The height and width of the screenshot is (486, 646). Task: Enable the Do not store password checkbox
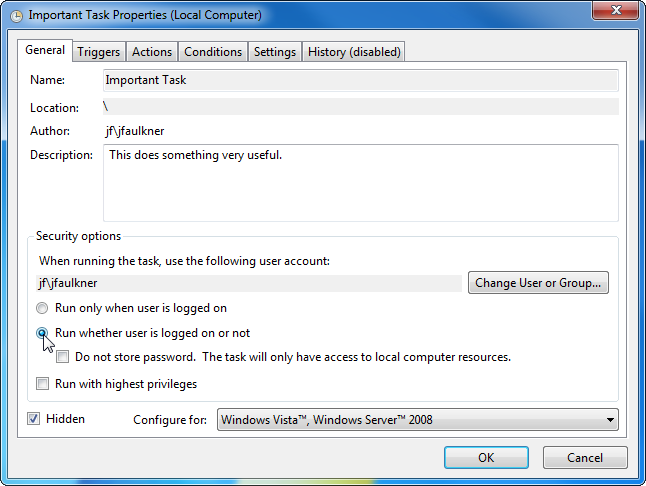(x=63, y=357)
